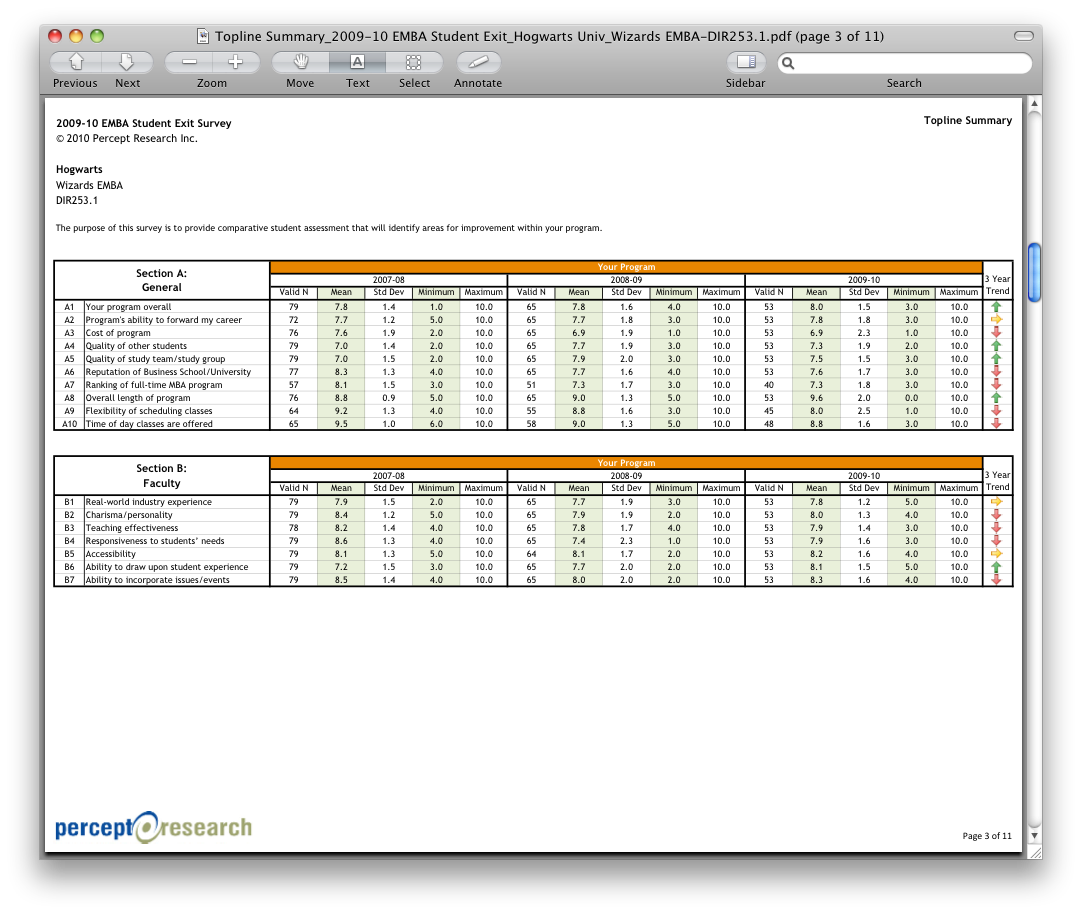Toggle the Sidebar panel
This screenshot has height=914, width=1082.
[x=745, y=62]
